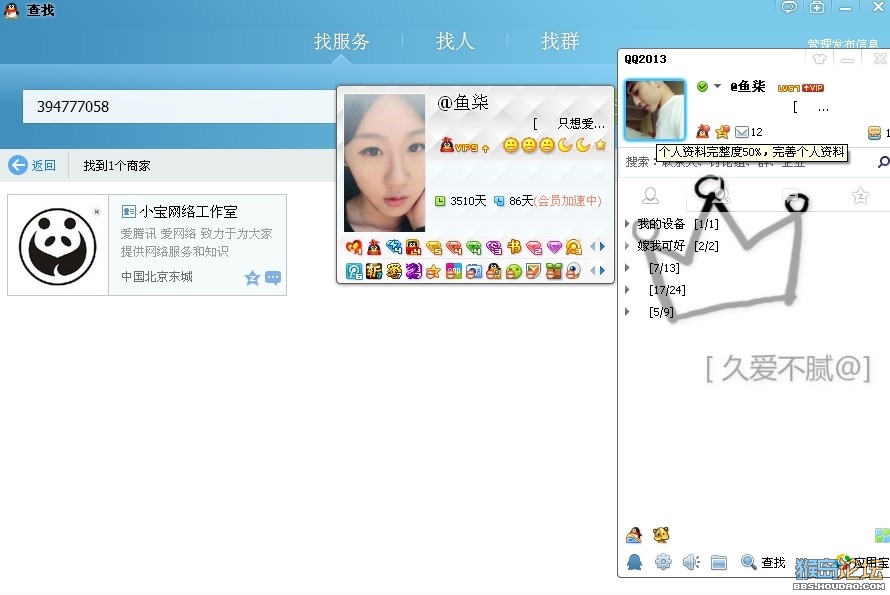Click the feedback chat icon in 查找 title bar

point(789,7)
